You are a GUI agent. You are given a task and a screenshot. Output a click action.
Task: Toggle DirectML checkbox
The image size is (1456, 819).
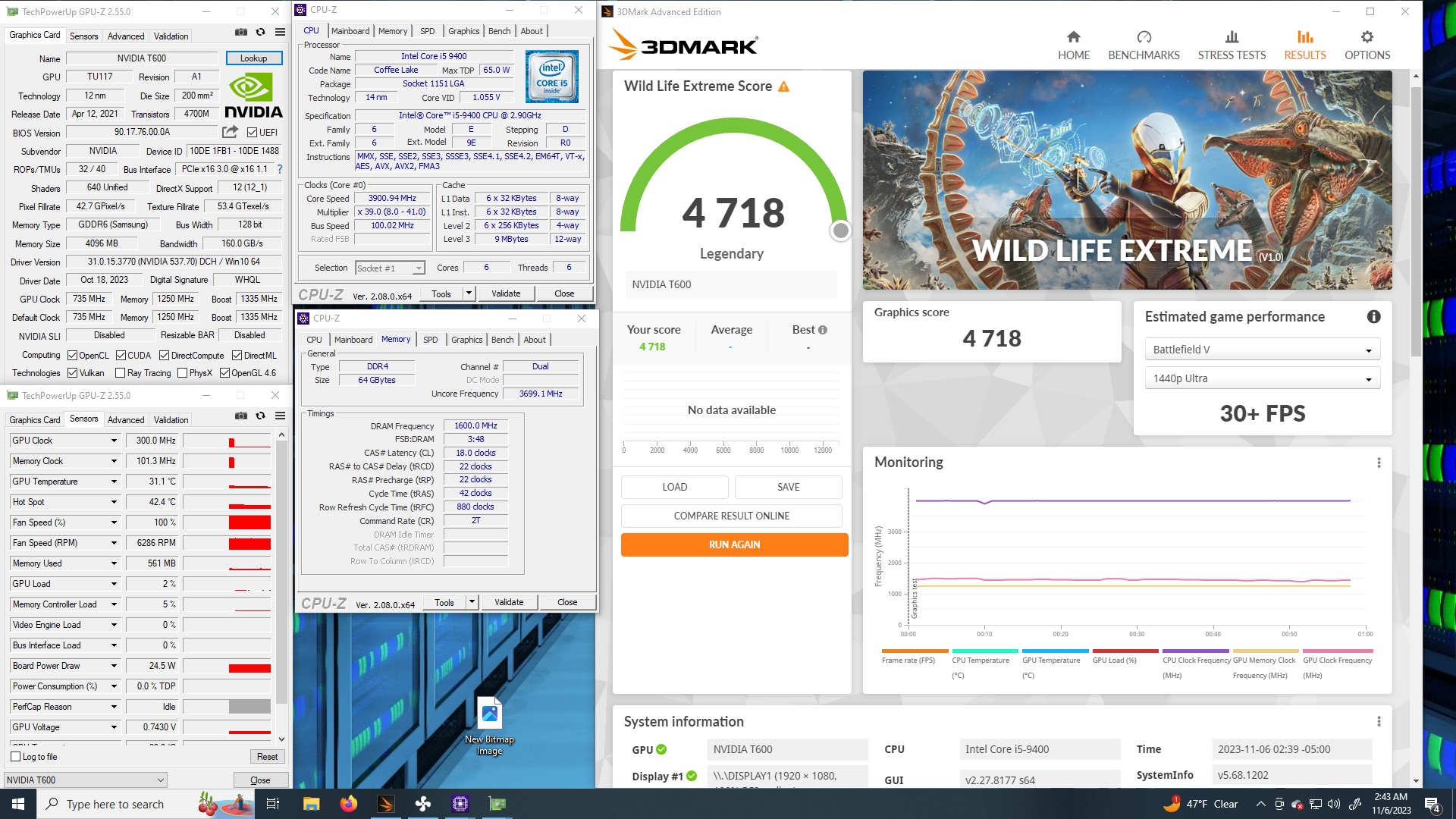tap(237, 356)
